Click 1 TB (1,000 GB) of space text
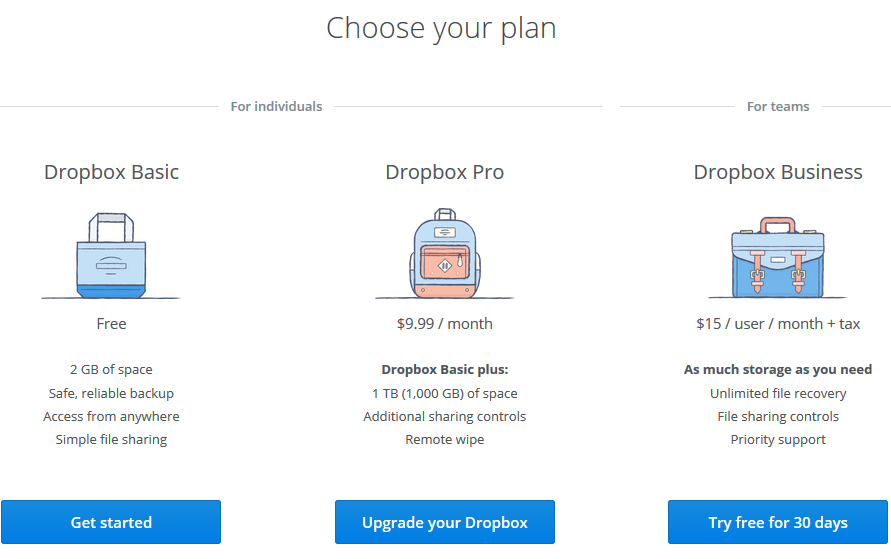The height and width of the screenshot is (559, 891). click(x=445, y=393)
